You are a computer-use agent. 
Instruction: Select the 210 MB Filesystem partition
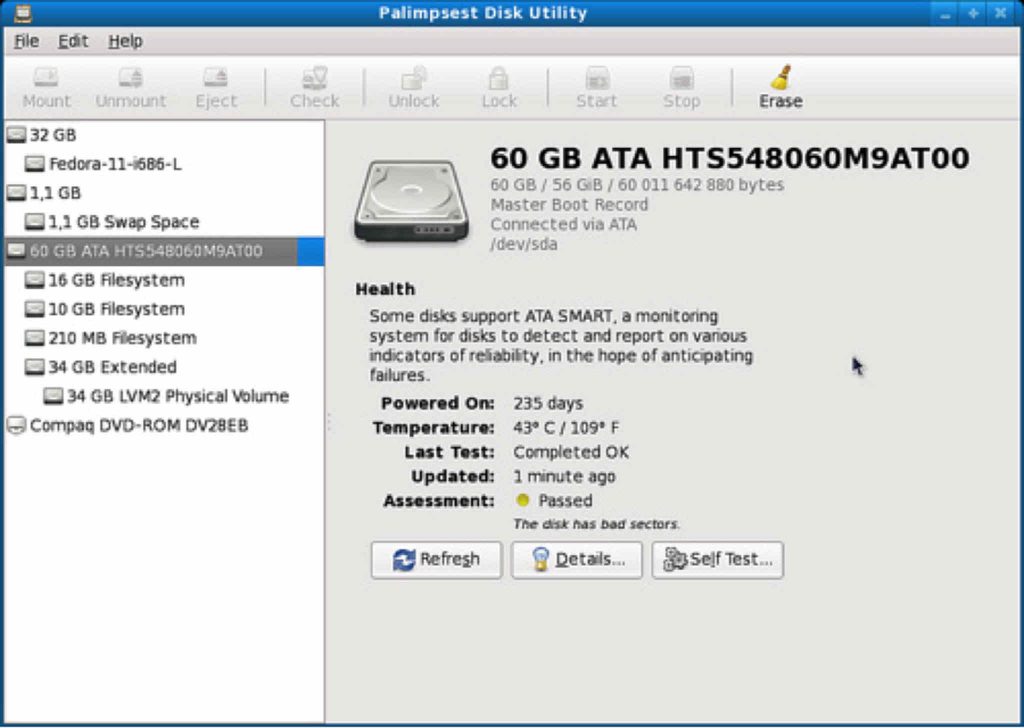tap(163, 338)
